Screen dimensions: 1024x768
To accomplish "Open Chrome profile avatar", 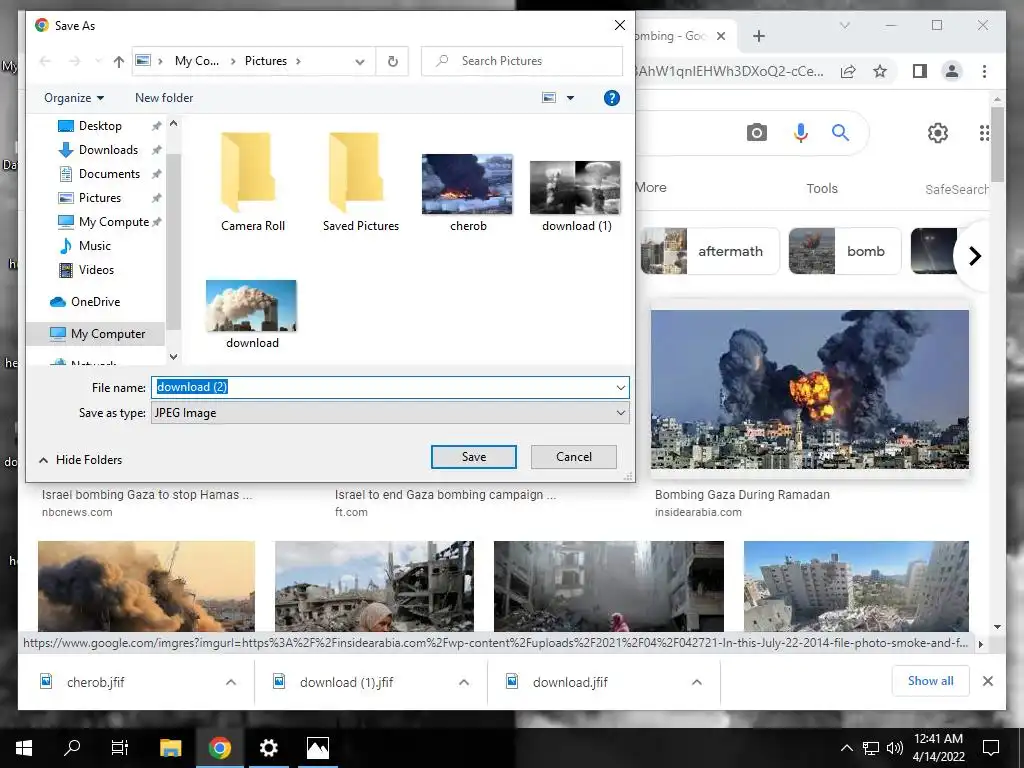I will click(x=952, y=71).
